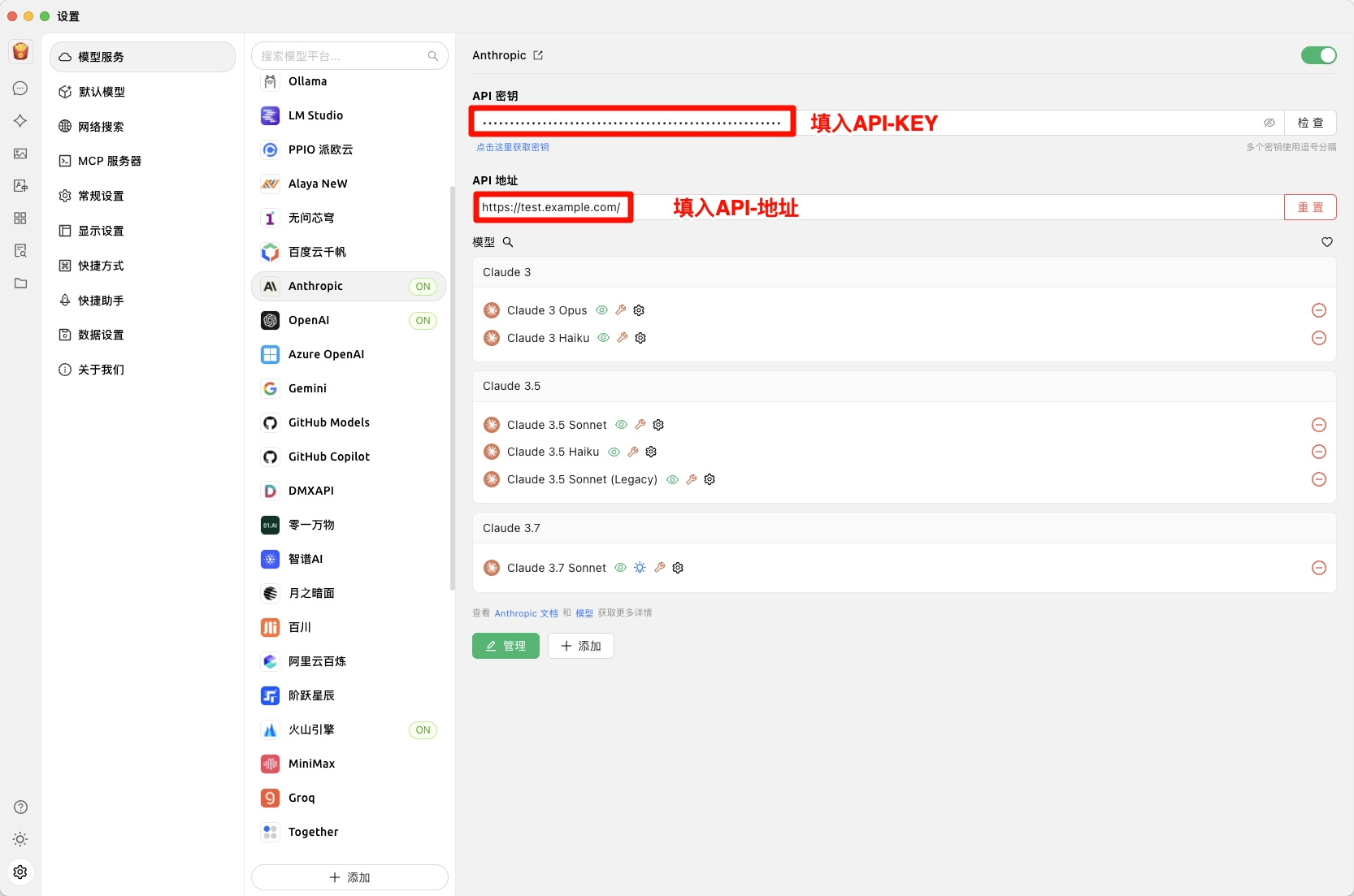Screen dimensions: 1354x896
Task: Click the provider list scrollbar
Action: (x=452, y=388)
